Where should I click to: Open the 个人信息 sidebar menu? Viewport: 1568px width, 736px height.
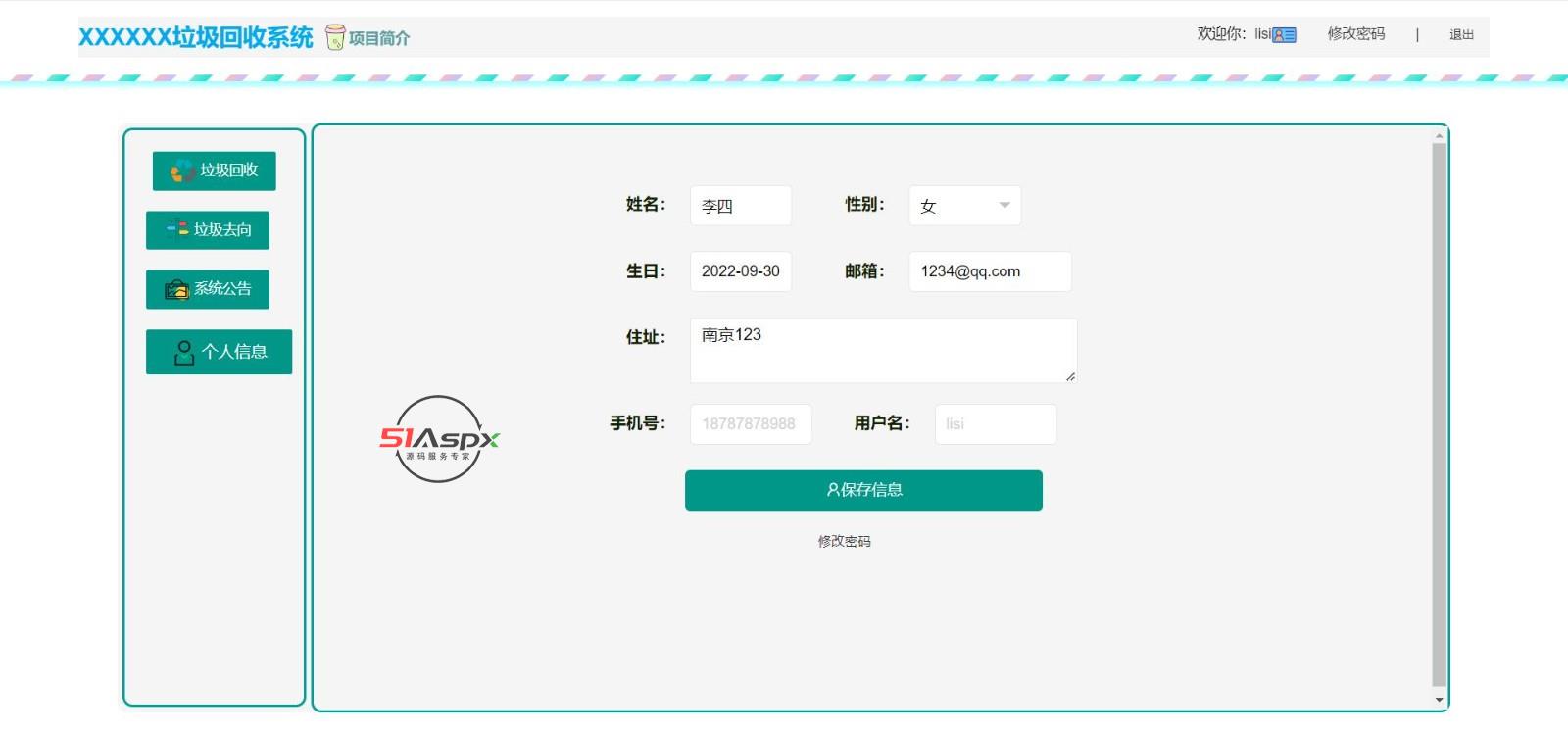click(x=219, y=352)
